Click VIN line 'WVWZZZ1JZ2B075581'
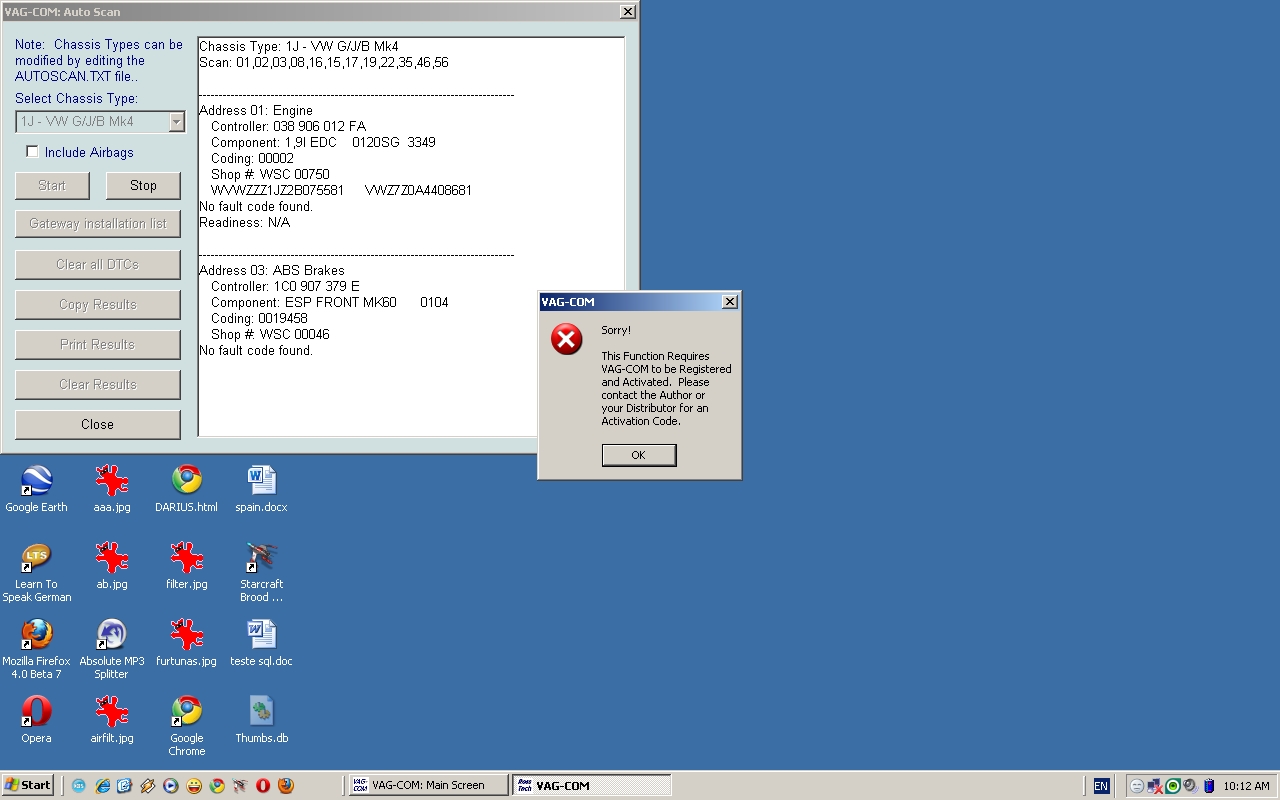 click(278, 190)
